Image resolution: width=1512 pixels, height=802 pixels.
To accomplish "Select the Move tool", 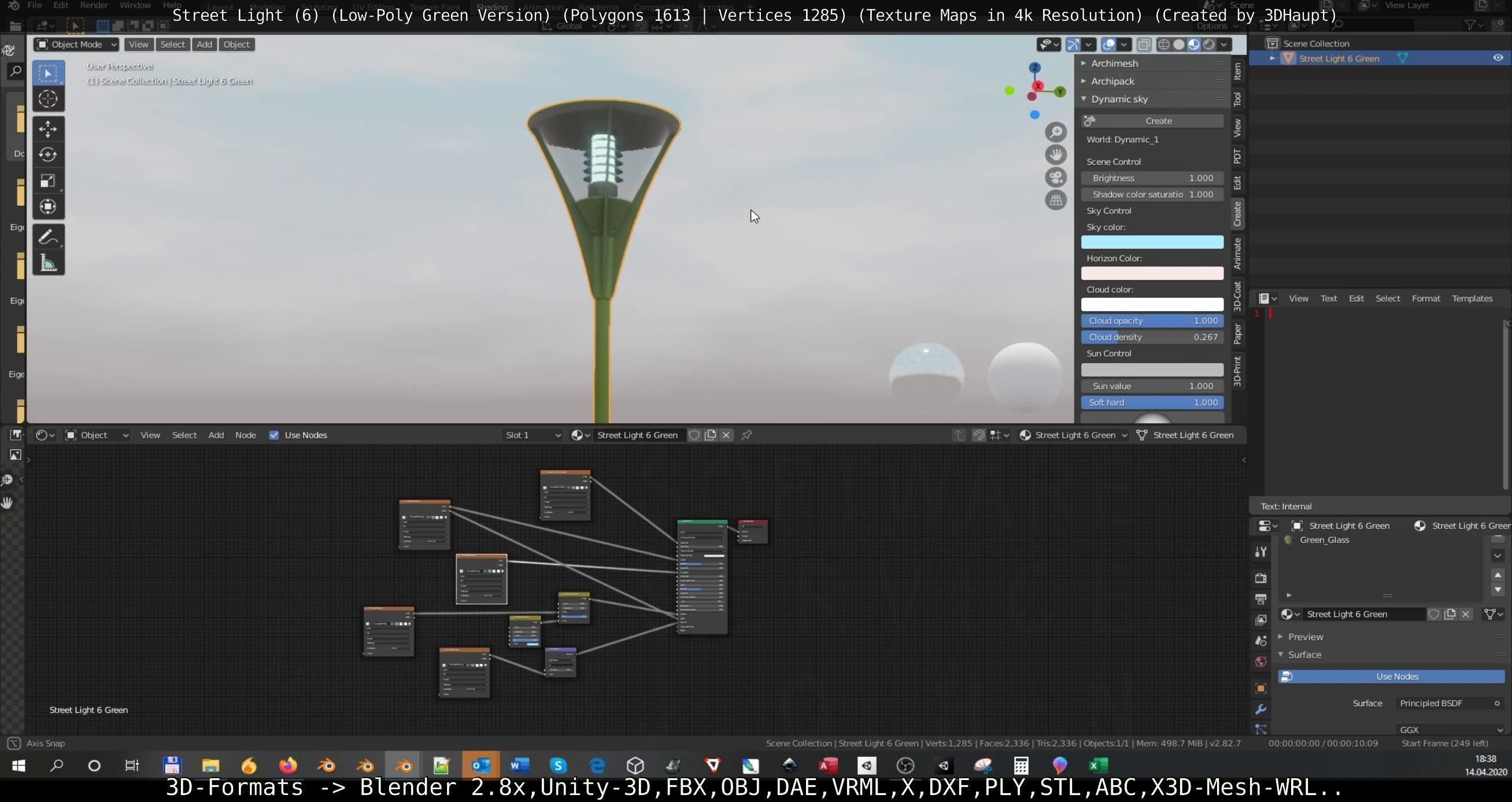I will [x=48, y=128].
